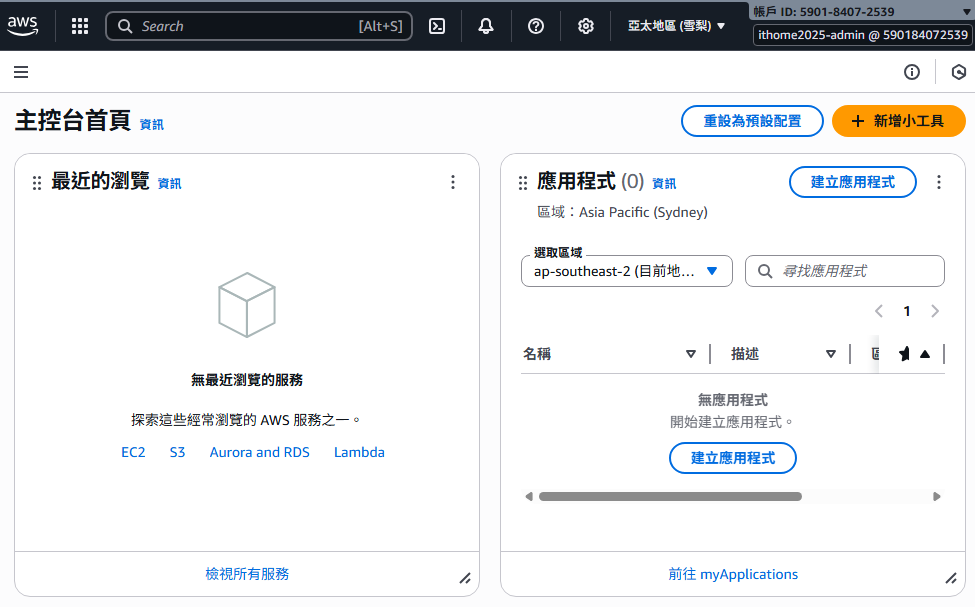Open the AWS logo home link

point(23,25)
